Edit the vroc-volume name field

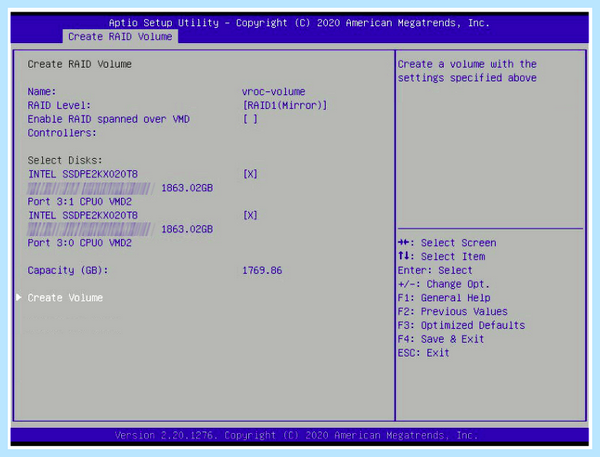[x=274, y=92]
